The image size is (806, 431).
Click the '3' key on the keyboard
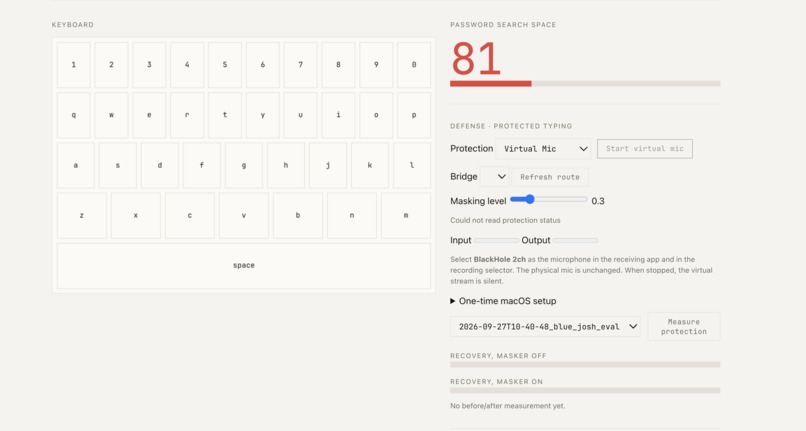pyautogui.click(x=149, y=65)
